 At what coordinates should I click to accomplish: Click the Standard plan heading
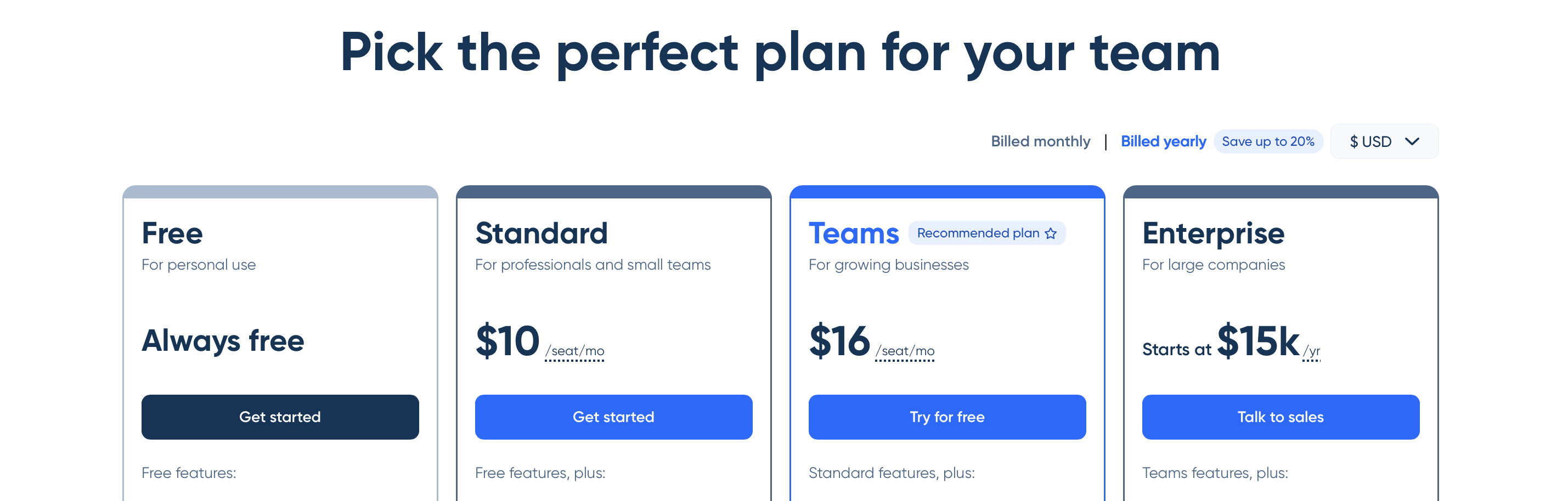click(x=541, y=233)
